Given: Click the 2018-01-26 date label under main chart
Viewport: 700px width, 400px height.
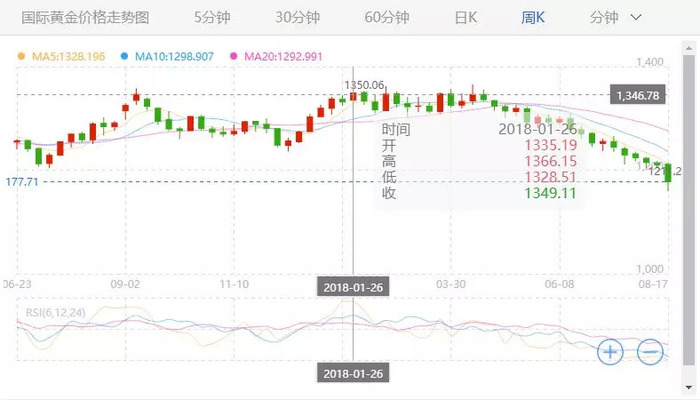Looking at the screenshot, I should (x=353, y=287).
